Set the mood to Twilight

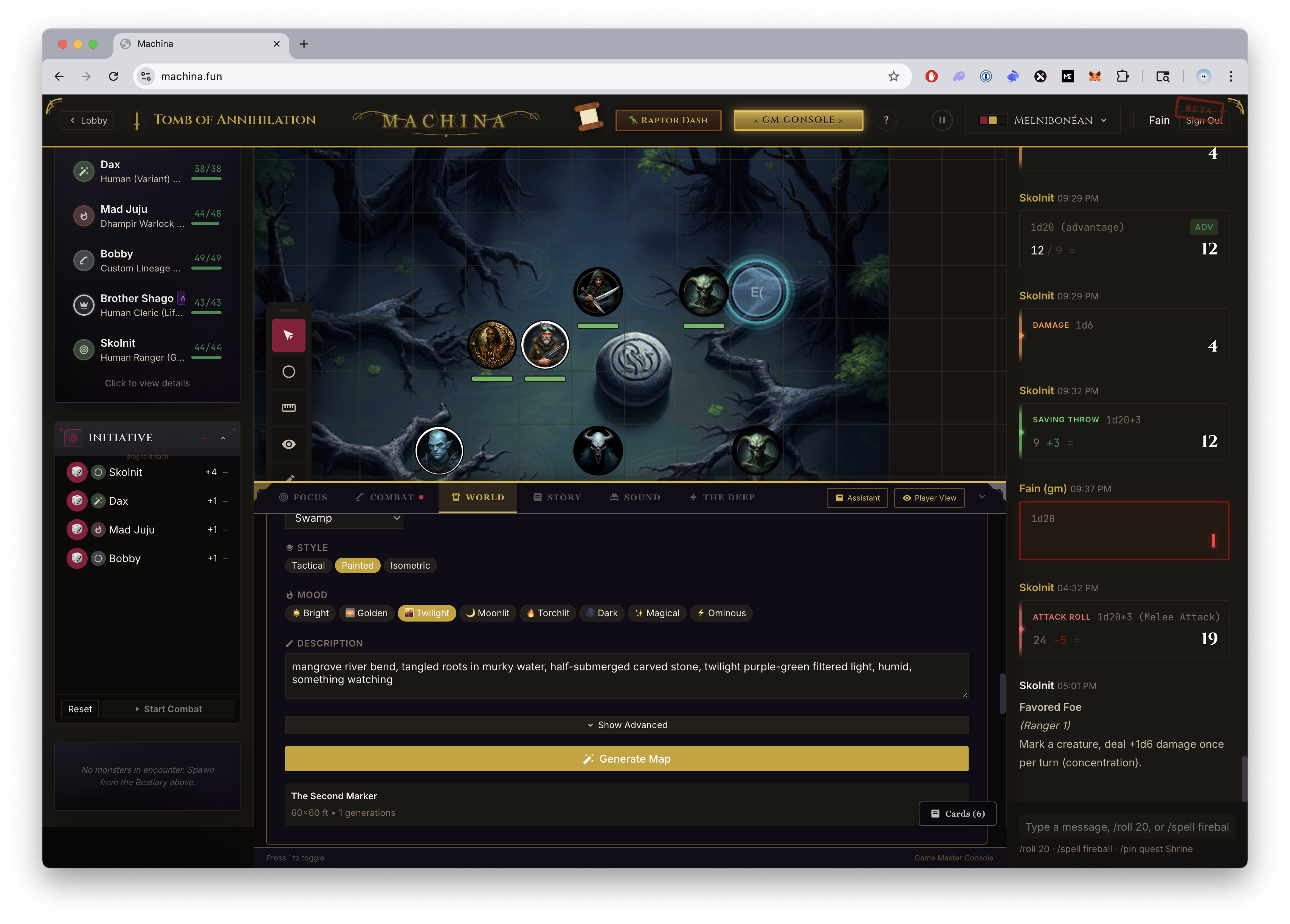pos(426,613)
